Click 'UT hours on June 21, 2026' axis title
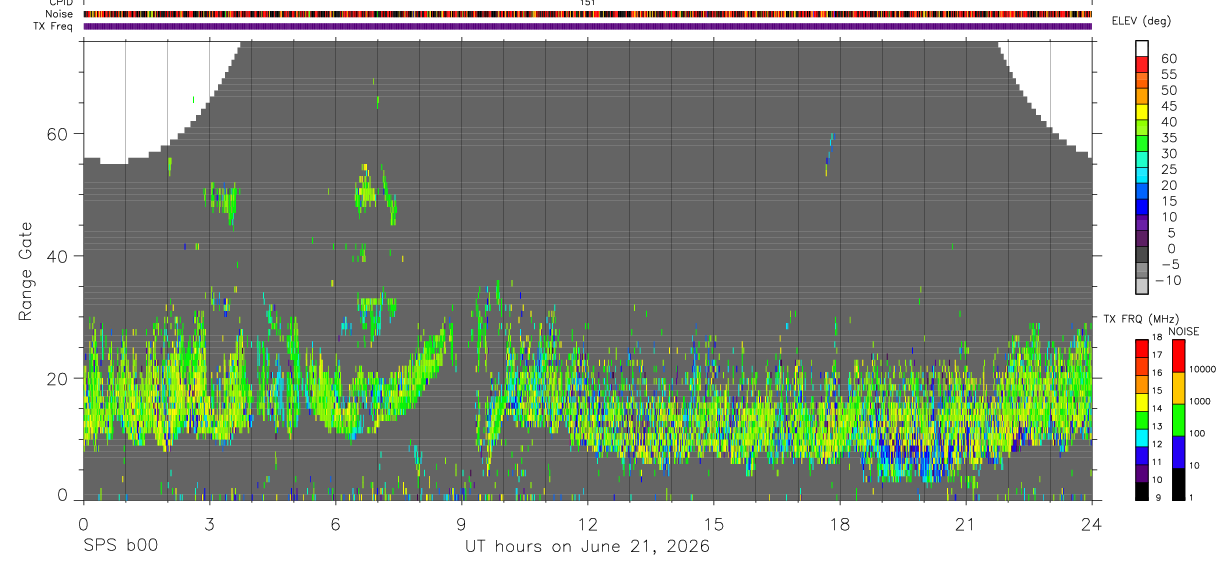This screenshot has width=1228, height=567. click(x=587, y=547)
